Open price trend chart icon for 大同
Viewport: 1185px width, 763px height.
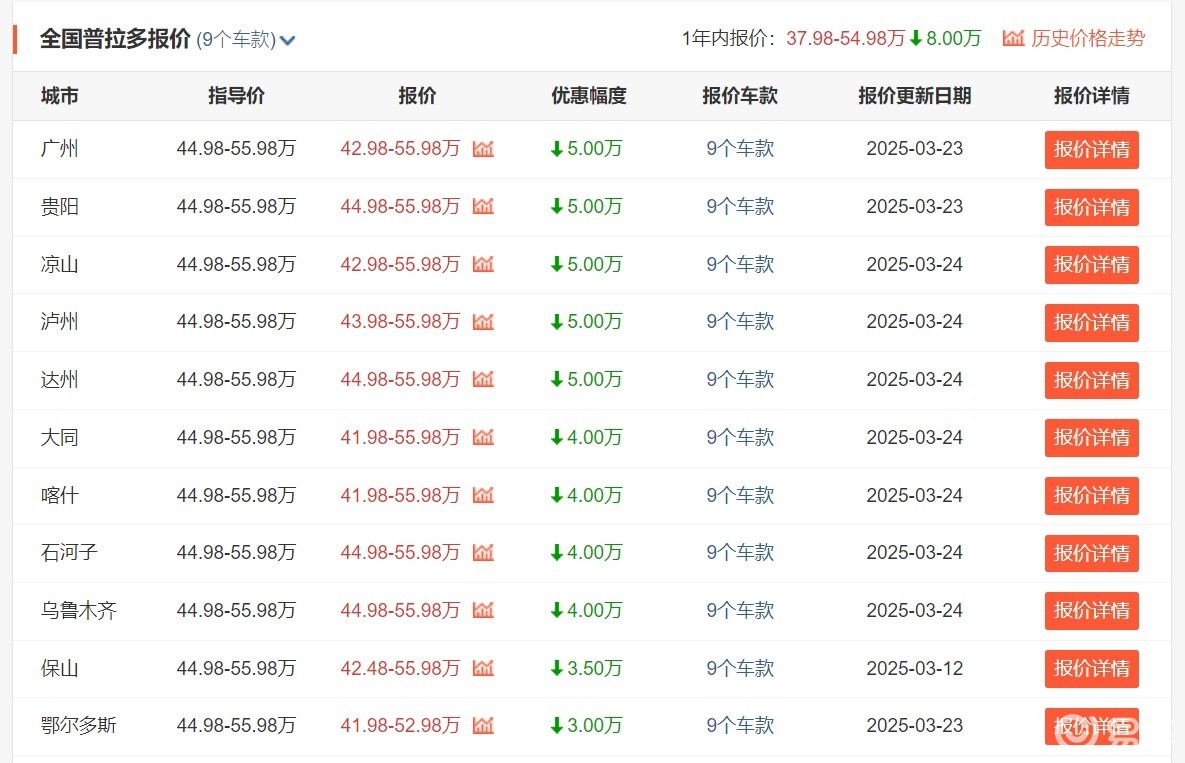483,437
